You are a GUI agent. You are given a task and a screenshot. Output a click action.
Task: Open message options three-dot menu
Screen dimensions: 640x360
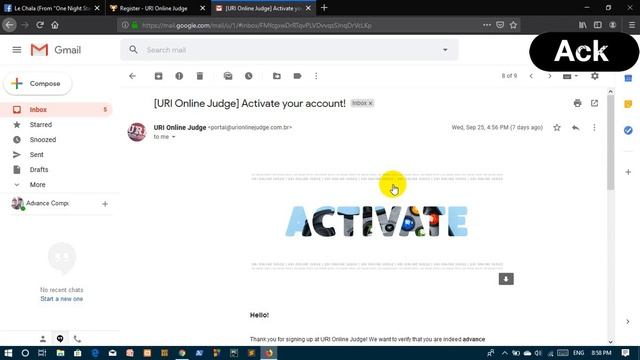click(x=594, y=128)
